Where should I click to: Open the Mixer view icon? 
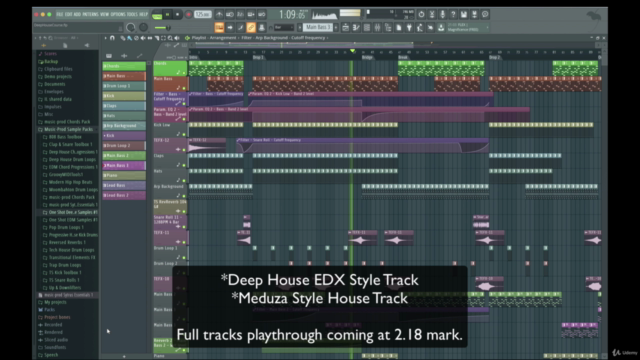377,28
